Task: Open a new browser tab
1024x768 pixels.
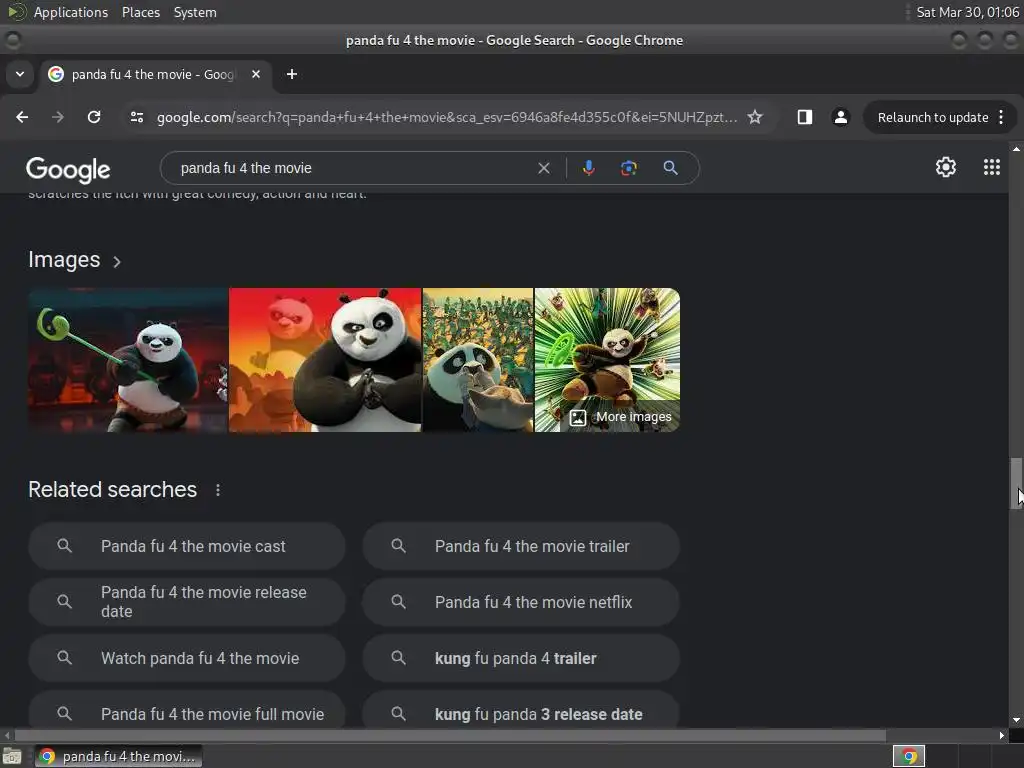Action: click(x=292, y=74)
